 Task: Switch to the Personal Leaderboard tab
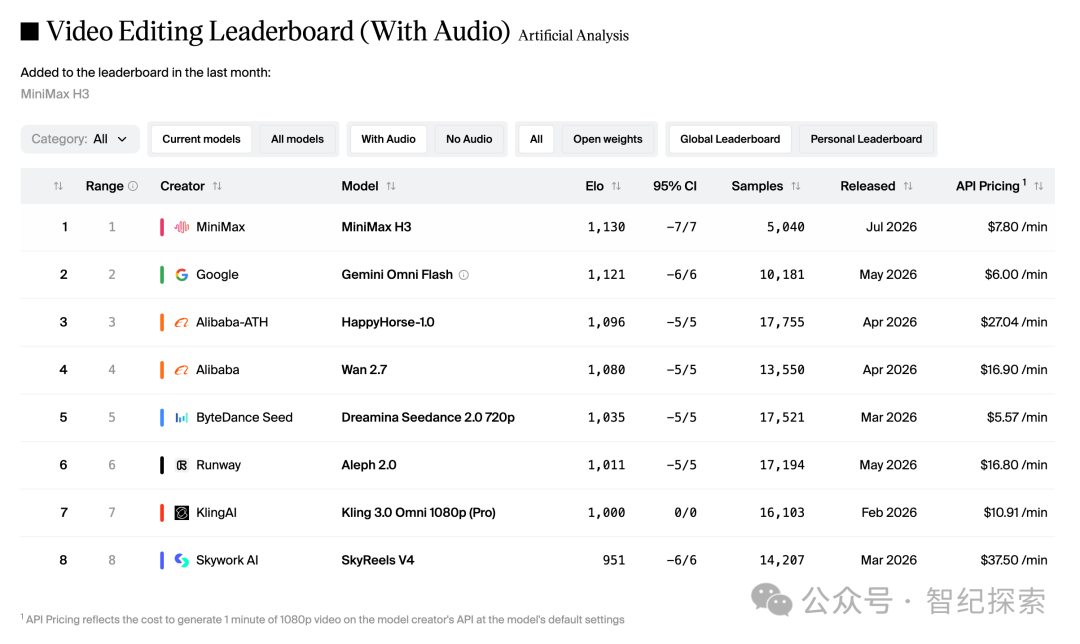[866, 139]
